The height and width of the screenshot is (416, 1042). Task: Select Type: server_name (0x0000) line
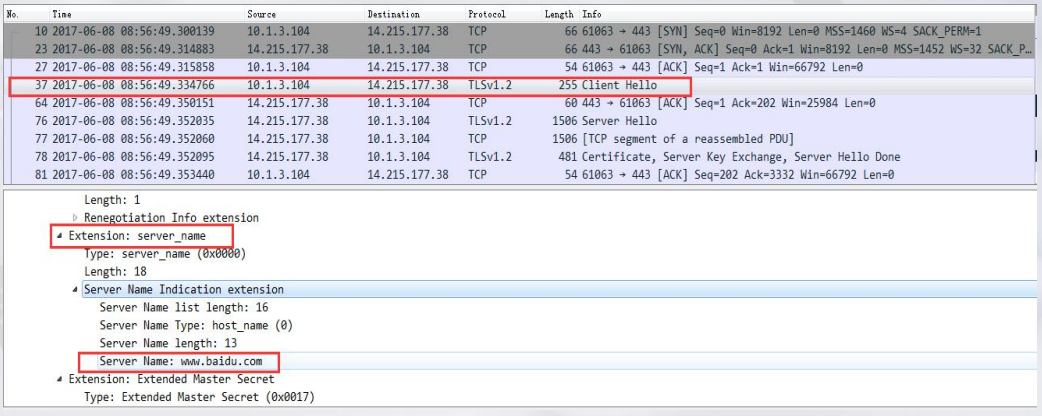click(x=165, y=254)
